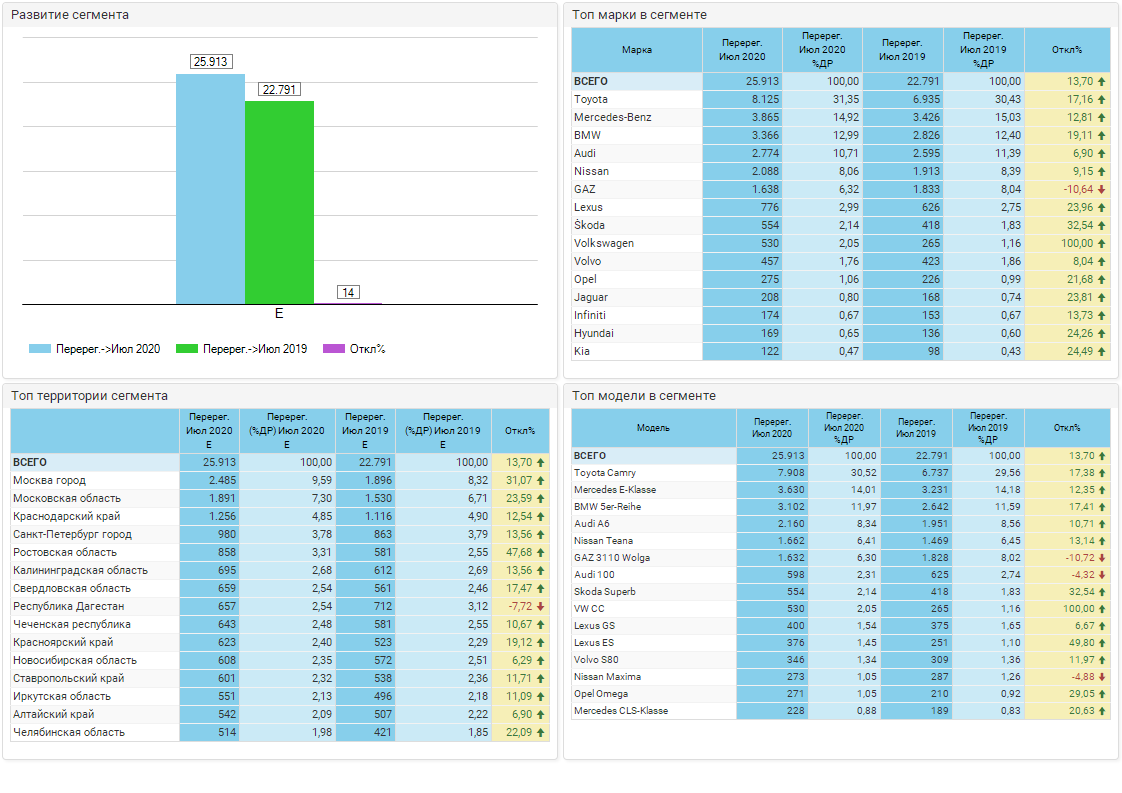Click the red down arrow for GAZ 3110 Wolga
The width and height of the screenshot is (1122, 793).
pos(1101,558)
